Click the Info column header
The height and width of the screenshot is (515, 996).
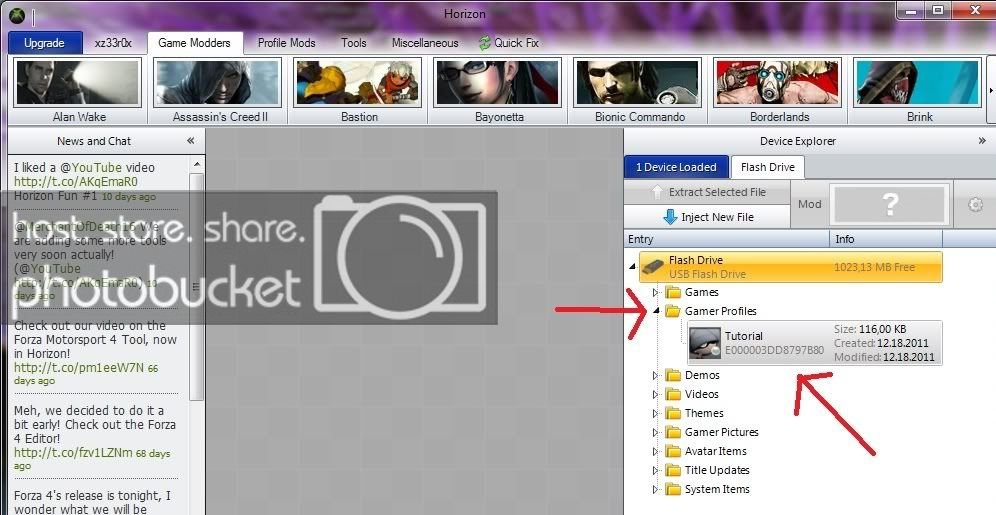point(886,239)
